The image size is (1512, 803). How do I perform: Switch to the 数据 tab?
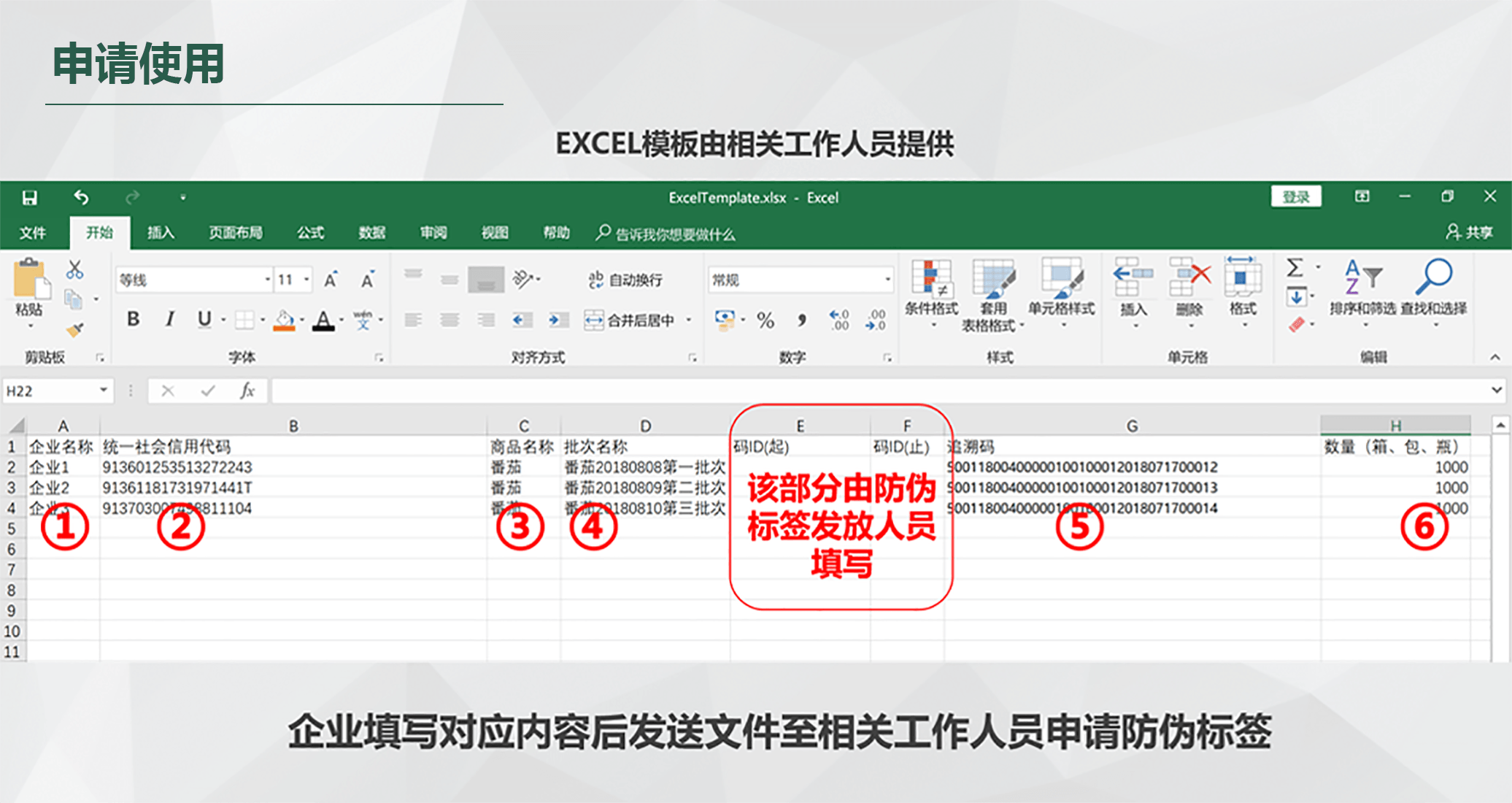coord(372,233)
